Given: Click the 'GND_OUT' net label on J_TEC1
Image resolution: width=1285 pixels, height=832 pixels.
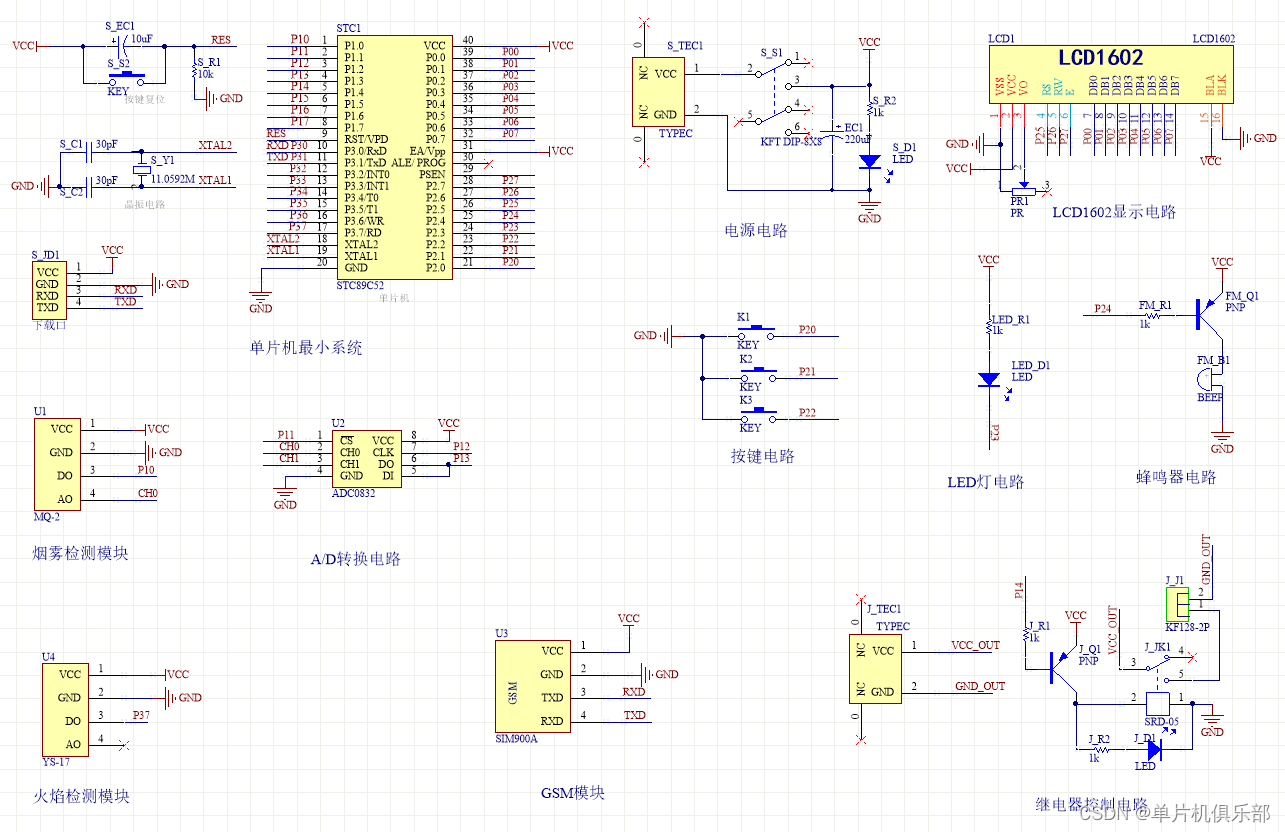Looking at the screenshot, I should [980, 687].
